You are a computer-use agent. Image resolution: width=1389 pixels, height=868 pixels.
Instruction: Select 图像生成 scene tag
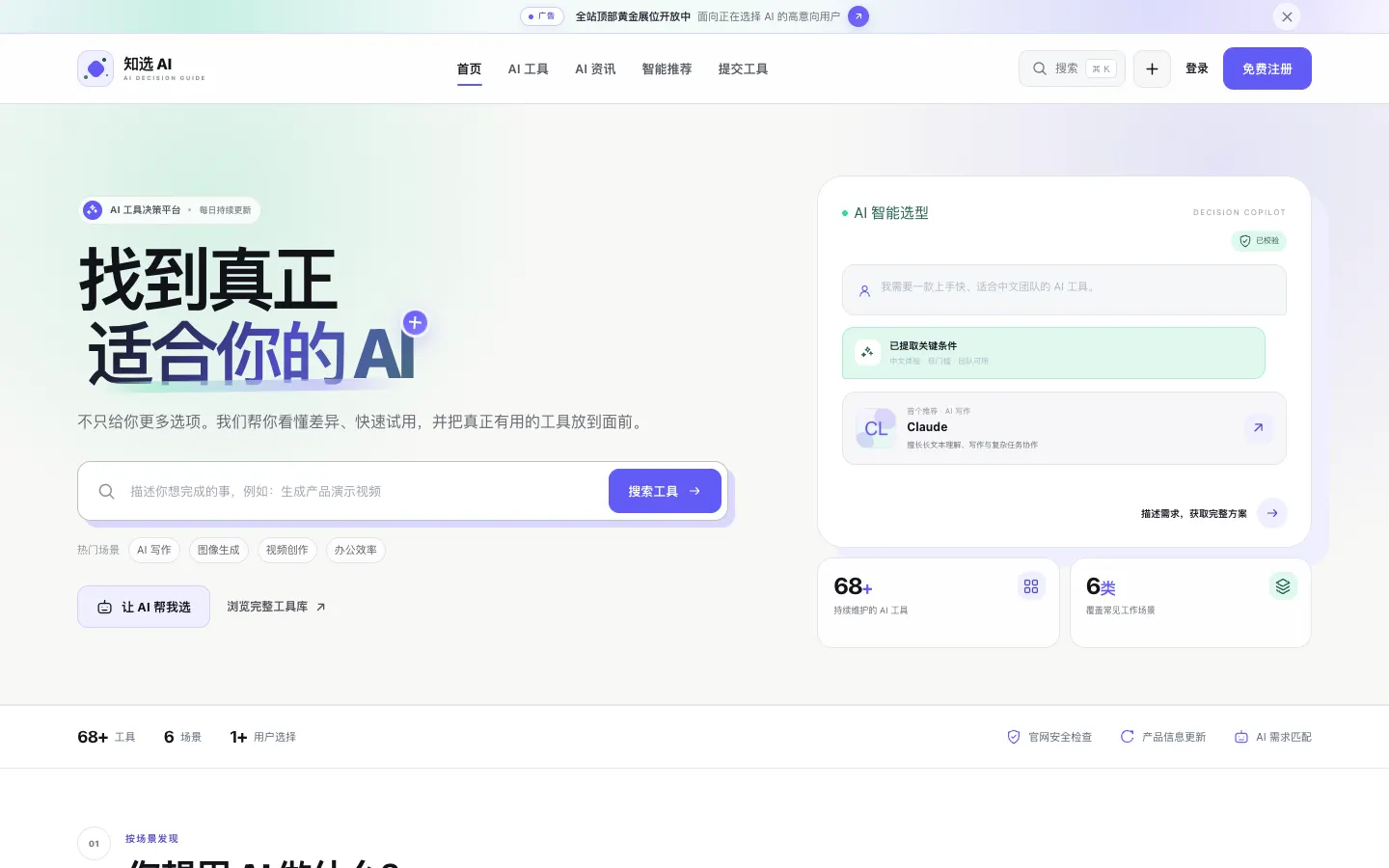click(x=219, y=550)
